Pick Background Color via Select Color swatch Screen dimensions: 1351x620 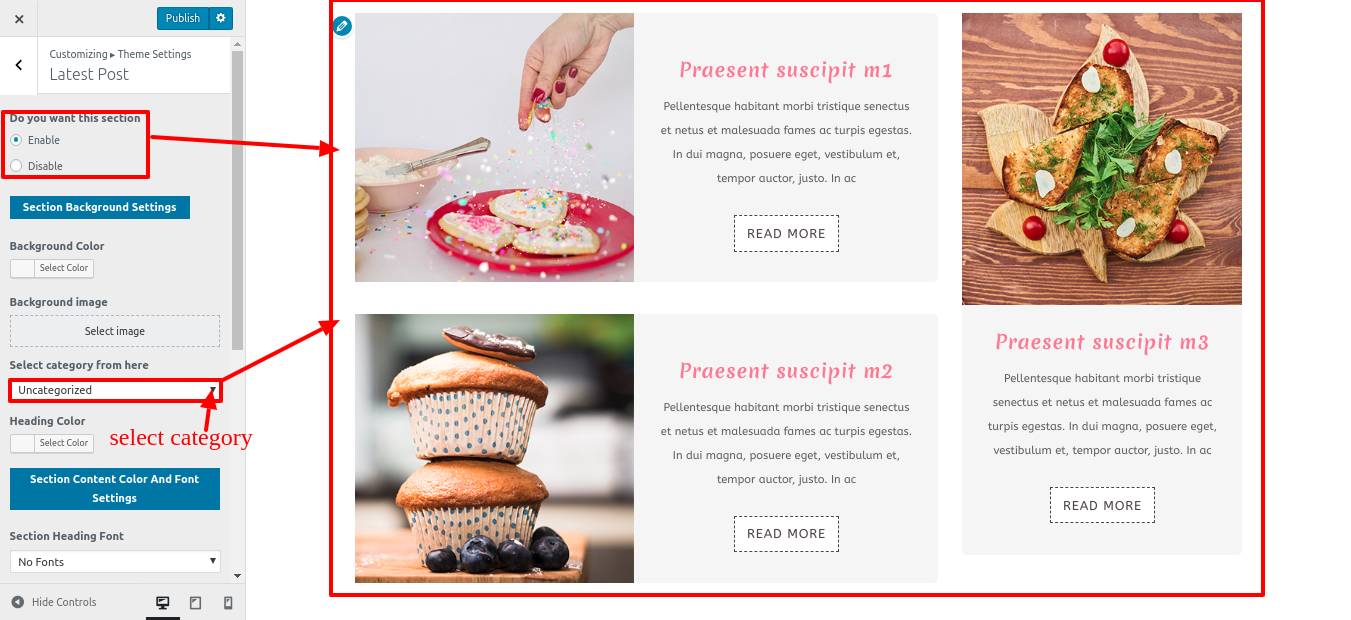coord(52,268)
